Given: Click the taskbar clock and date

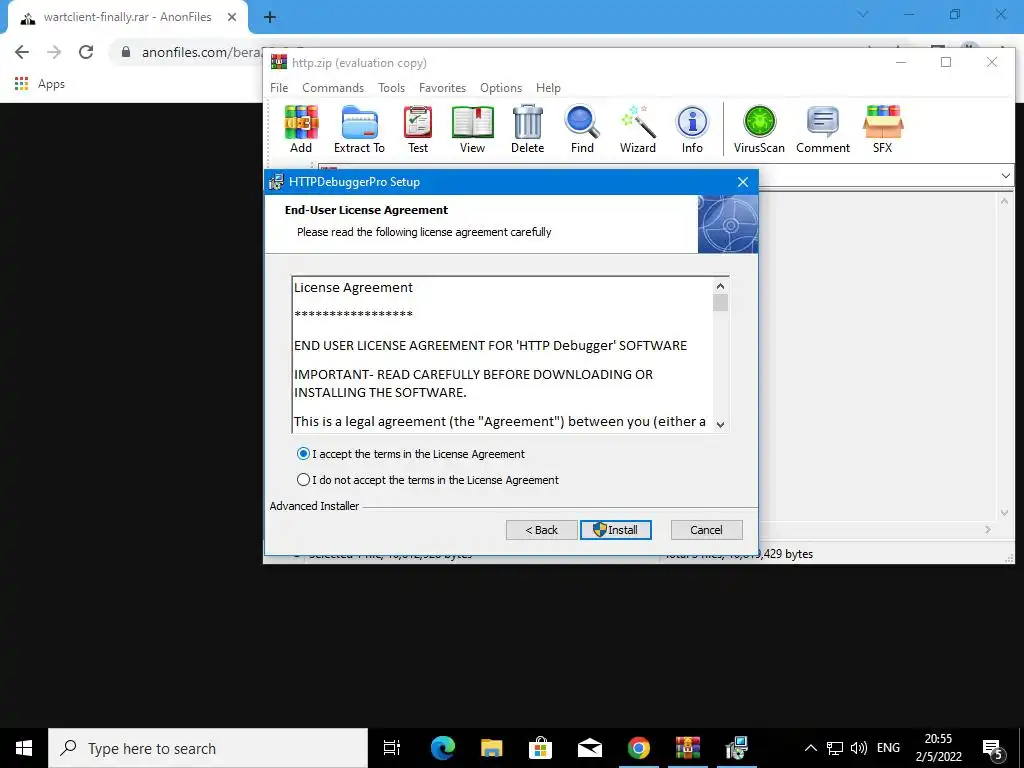Looking at the screenshot, I should tap(938, 748).
